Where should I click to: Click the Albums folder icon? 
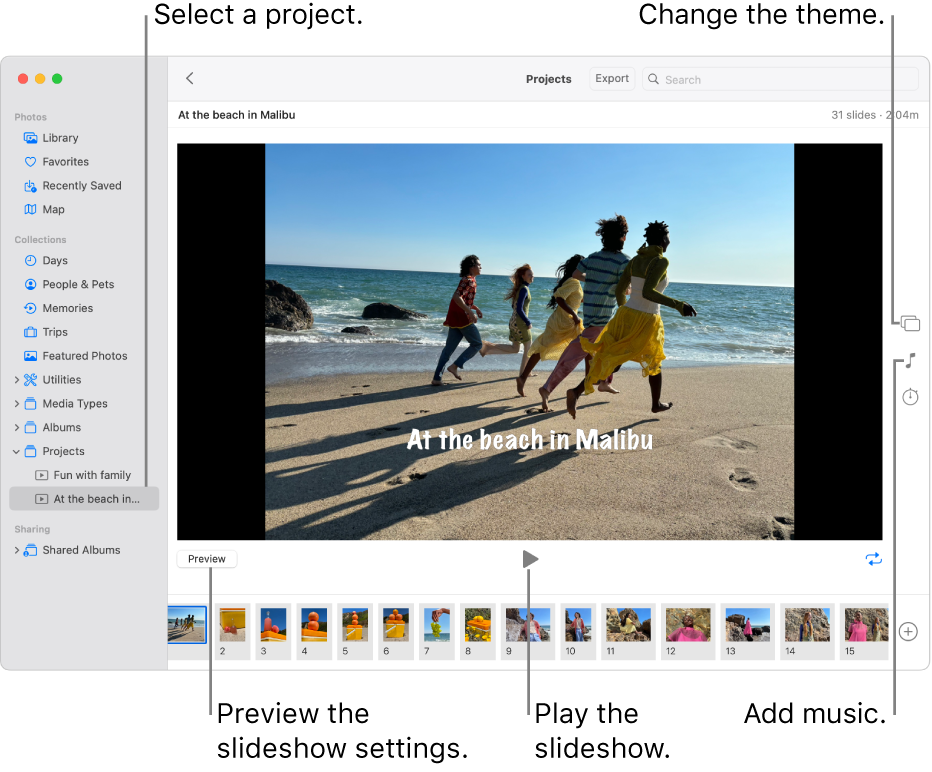(30, 427)
